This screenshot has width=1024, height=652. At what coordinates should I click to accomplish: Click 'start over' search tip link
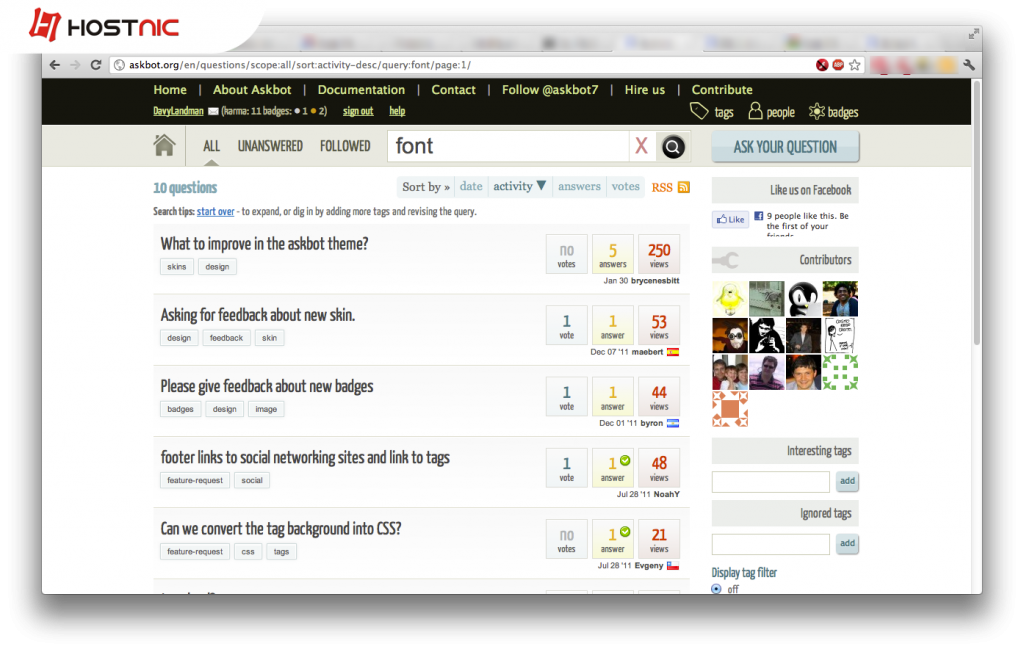(216, 212)
